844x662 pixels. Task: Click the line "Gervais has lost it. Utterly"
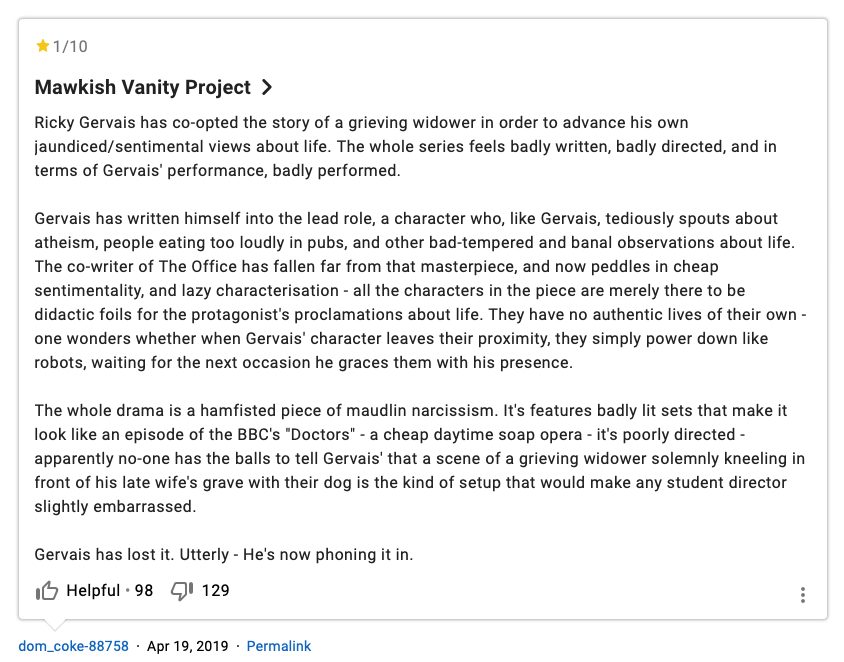tap(223, 554)
